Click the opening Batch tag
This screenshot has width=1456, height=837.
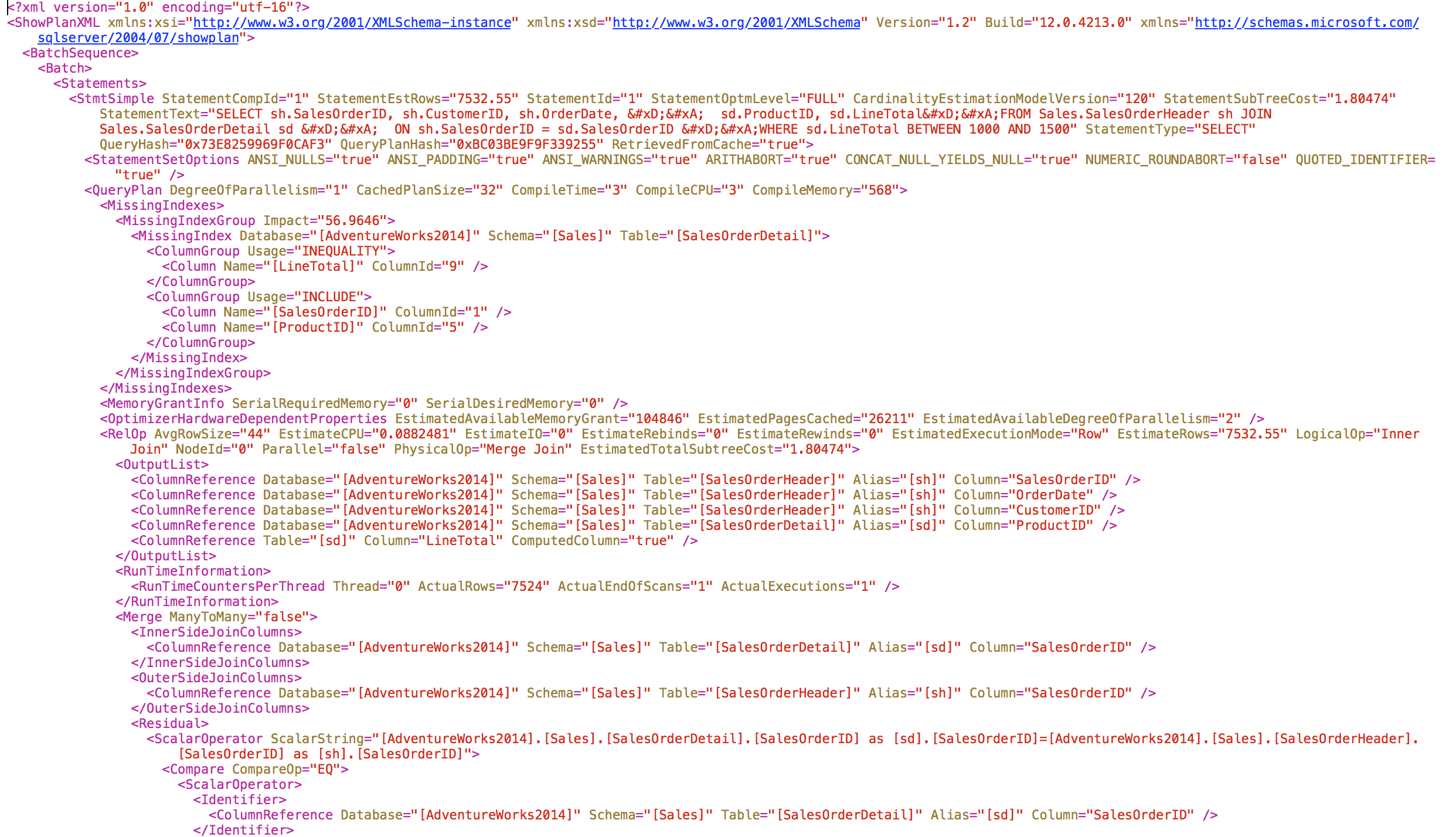pos(65,68)
